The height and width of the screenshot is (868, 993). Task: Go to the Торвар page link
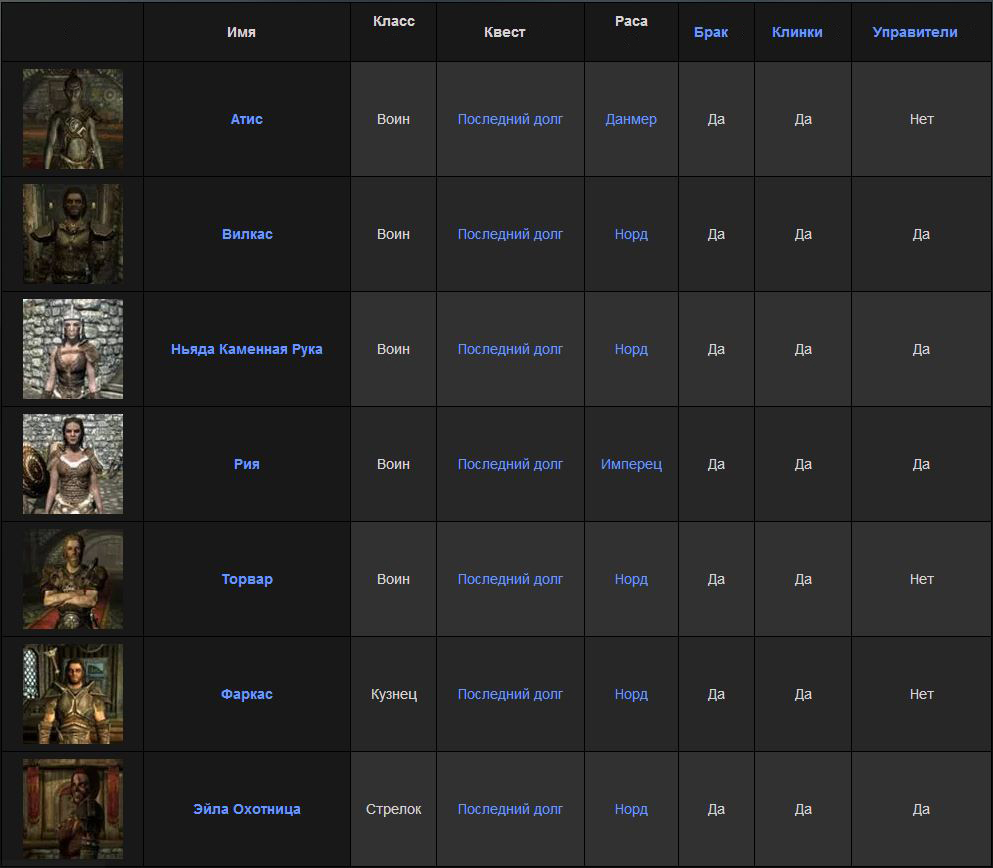pos(247,579)
